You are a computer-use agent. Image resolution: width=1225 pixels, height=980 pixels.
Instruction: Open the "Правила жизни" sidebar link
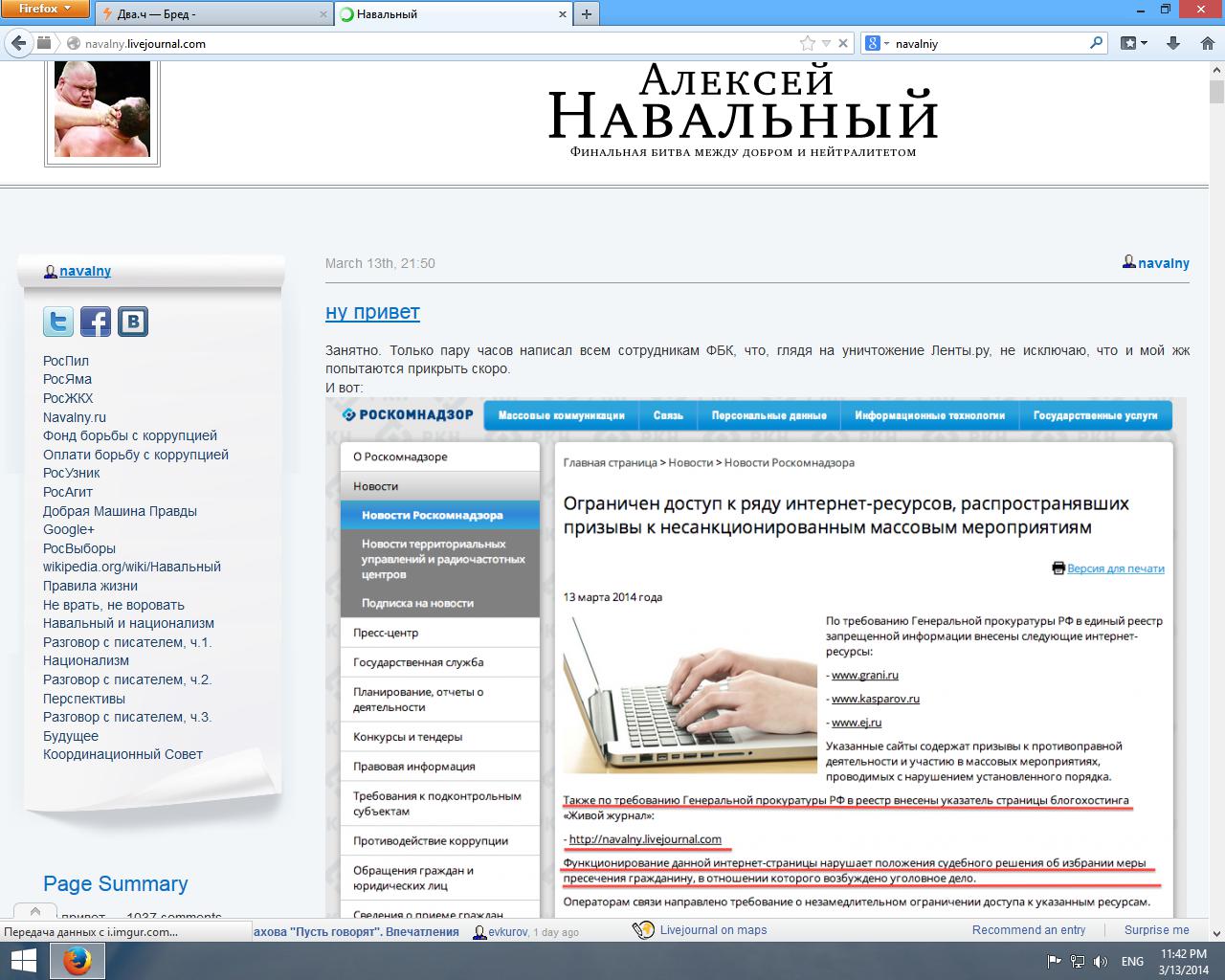pos(90,586)
